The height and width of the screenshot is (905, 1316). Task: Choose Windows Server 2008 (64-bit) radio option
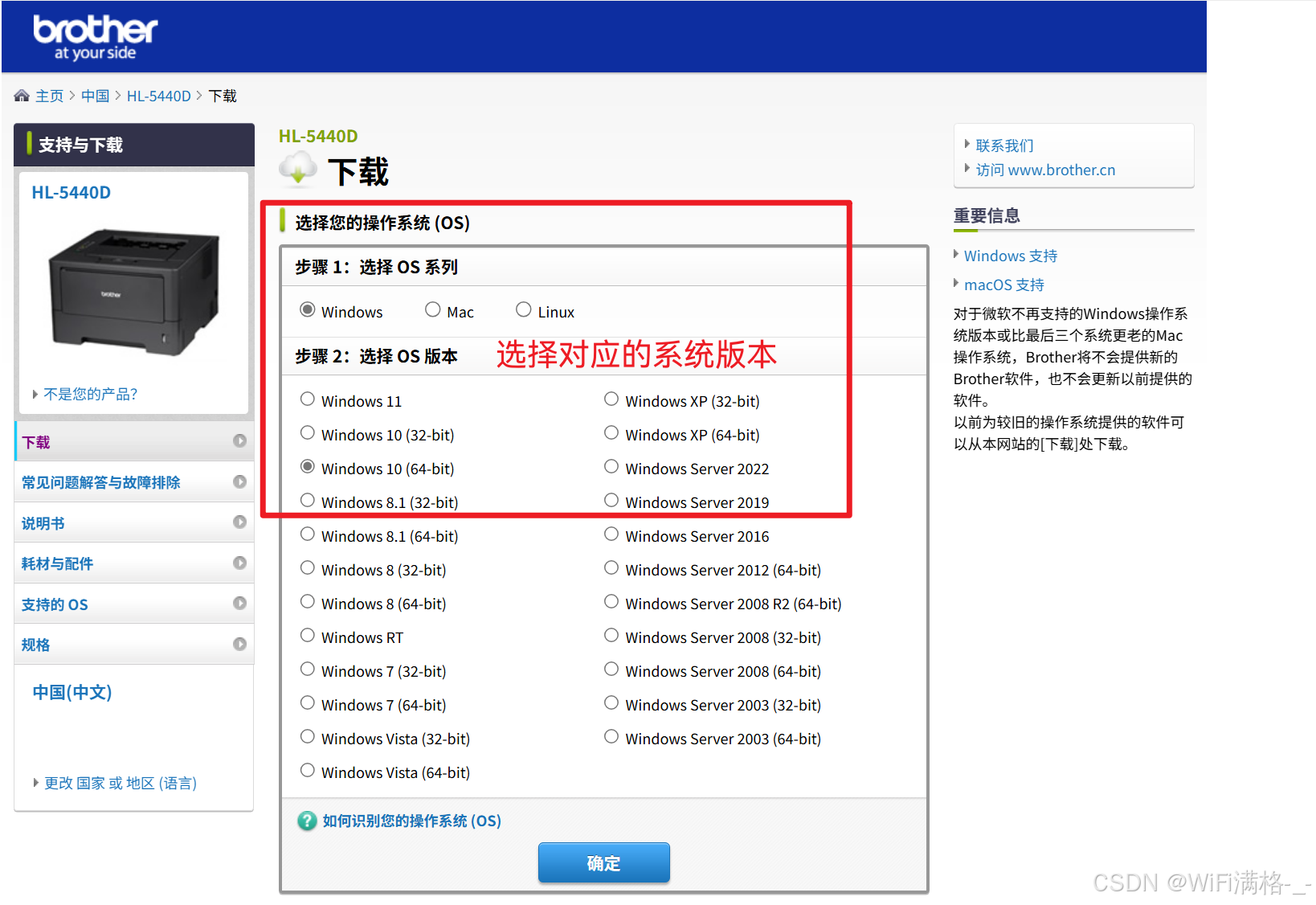point(611,669)
